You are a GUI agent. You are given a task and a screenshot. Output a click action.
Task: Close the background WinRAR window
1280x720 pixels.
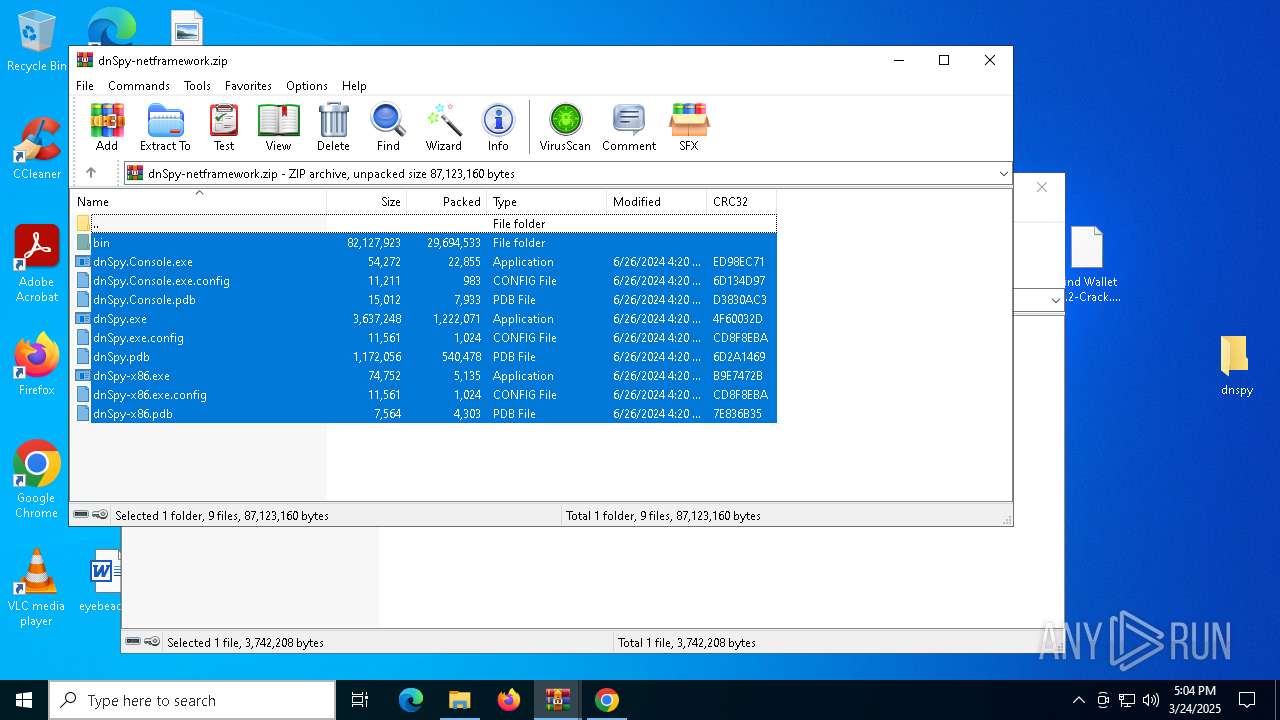[1042, 187]
